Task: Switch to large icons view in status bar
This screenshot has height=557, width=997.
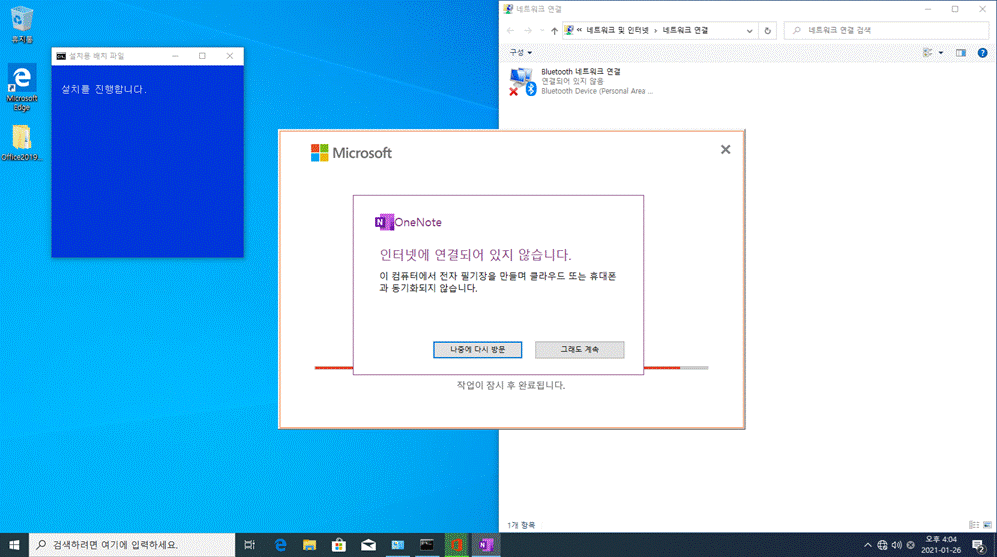Action: 987,525
